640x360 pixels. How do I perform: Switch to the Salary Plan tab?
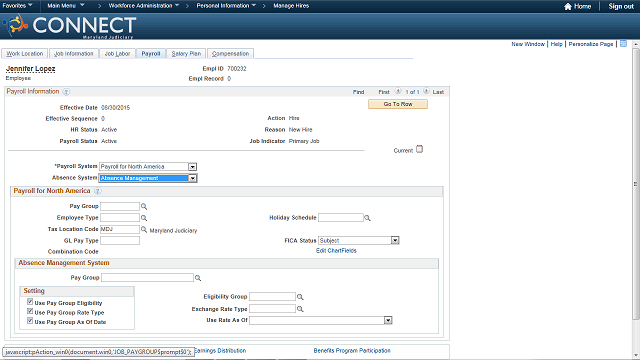186,53
